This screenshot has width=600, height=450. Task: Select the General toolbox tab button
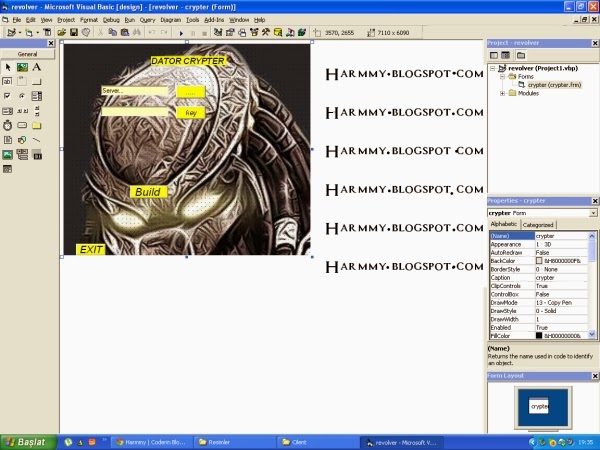click(27, 54)
